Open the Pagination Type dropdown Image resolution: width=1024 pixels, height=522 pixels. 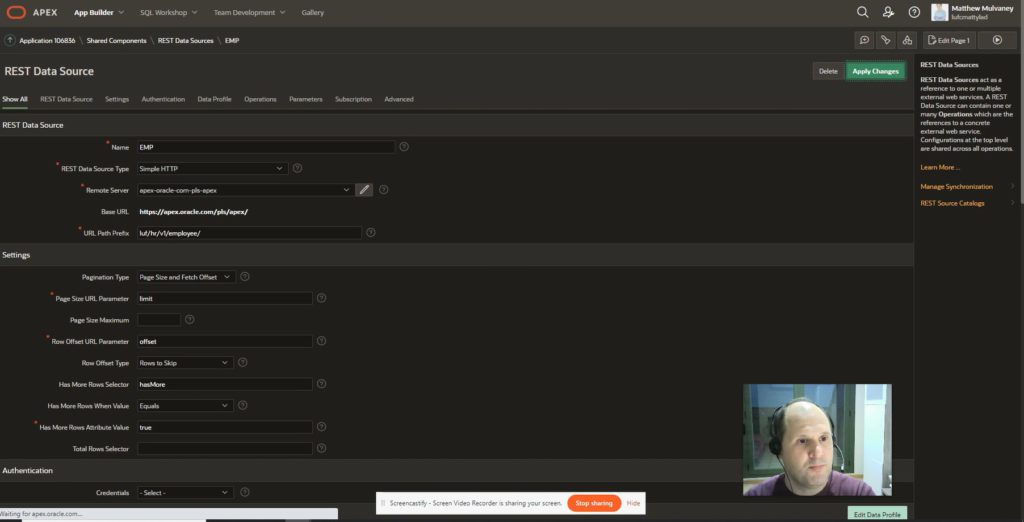(x=186, y=277)
